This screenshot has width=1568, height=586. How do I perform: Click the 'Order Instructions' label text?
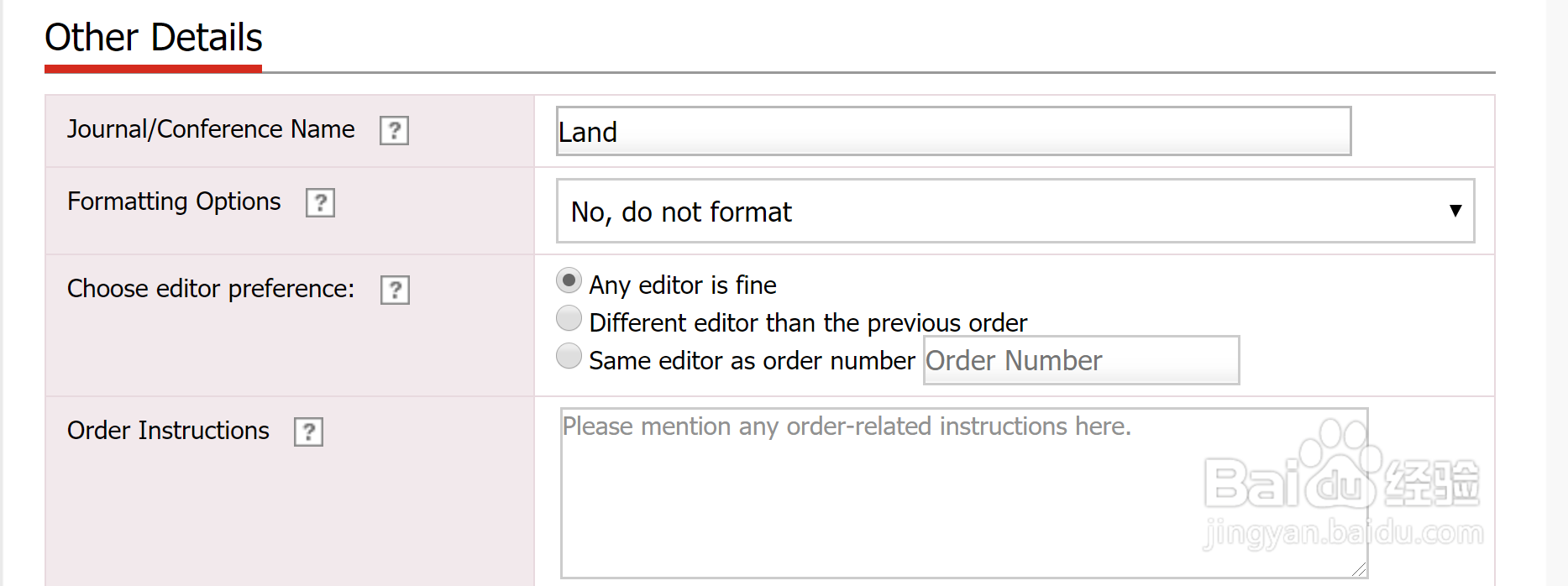point(168,431)
